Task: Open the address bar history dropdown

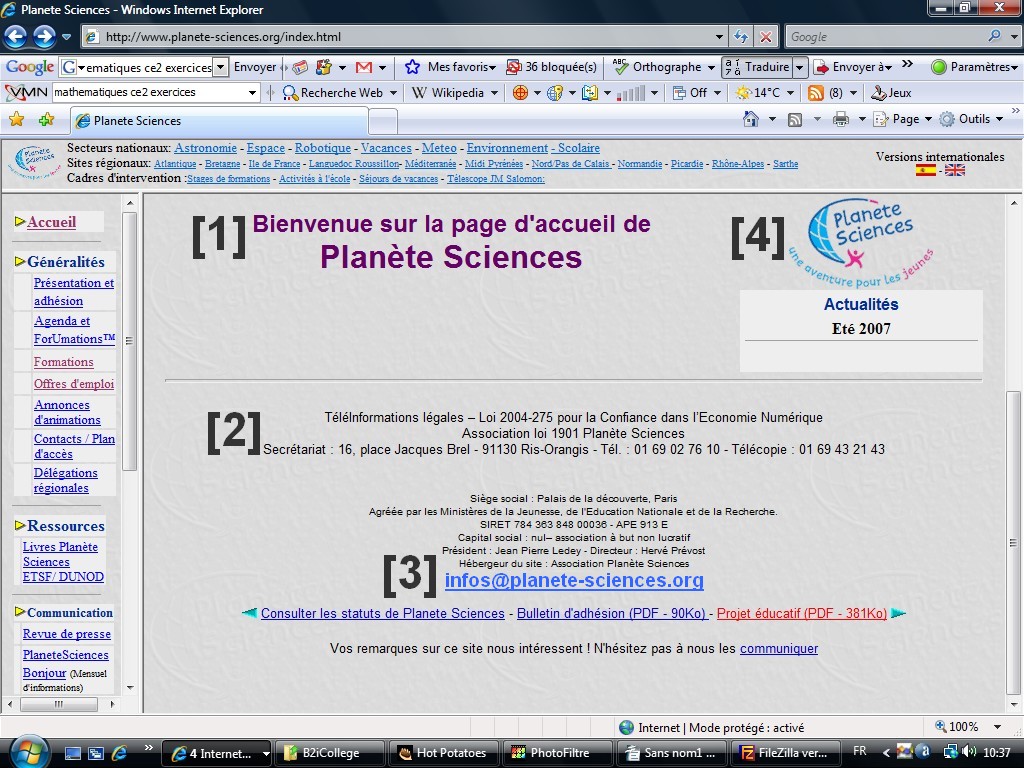Action: (x=719, y=37)
